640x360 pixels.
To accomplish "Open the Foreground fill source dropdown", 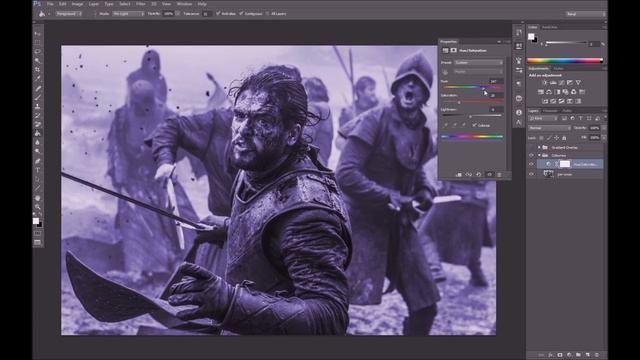I will [x=69, y=13].
